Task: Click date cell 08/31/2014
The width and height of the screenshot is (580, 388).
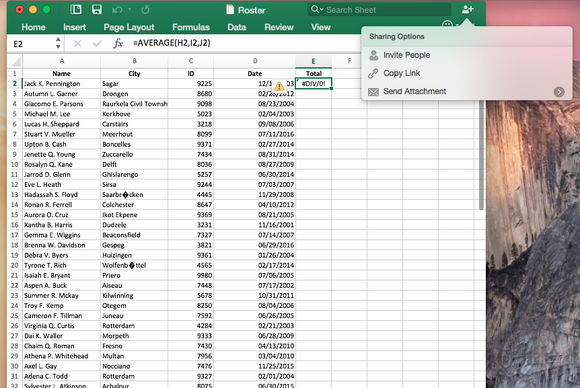Action: (255, 154)
